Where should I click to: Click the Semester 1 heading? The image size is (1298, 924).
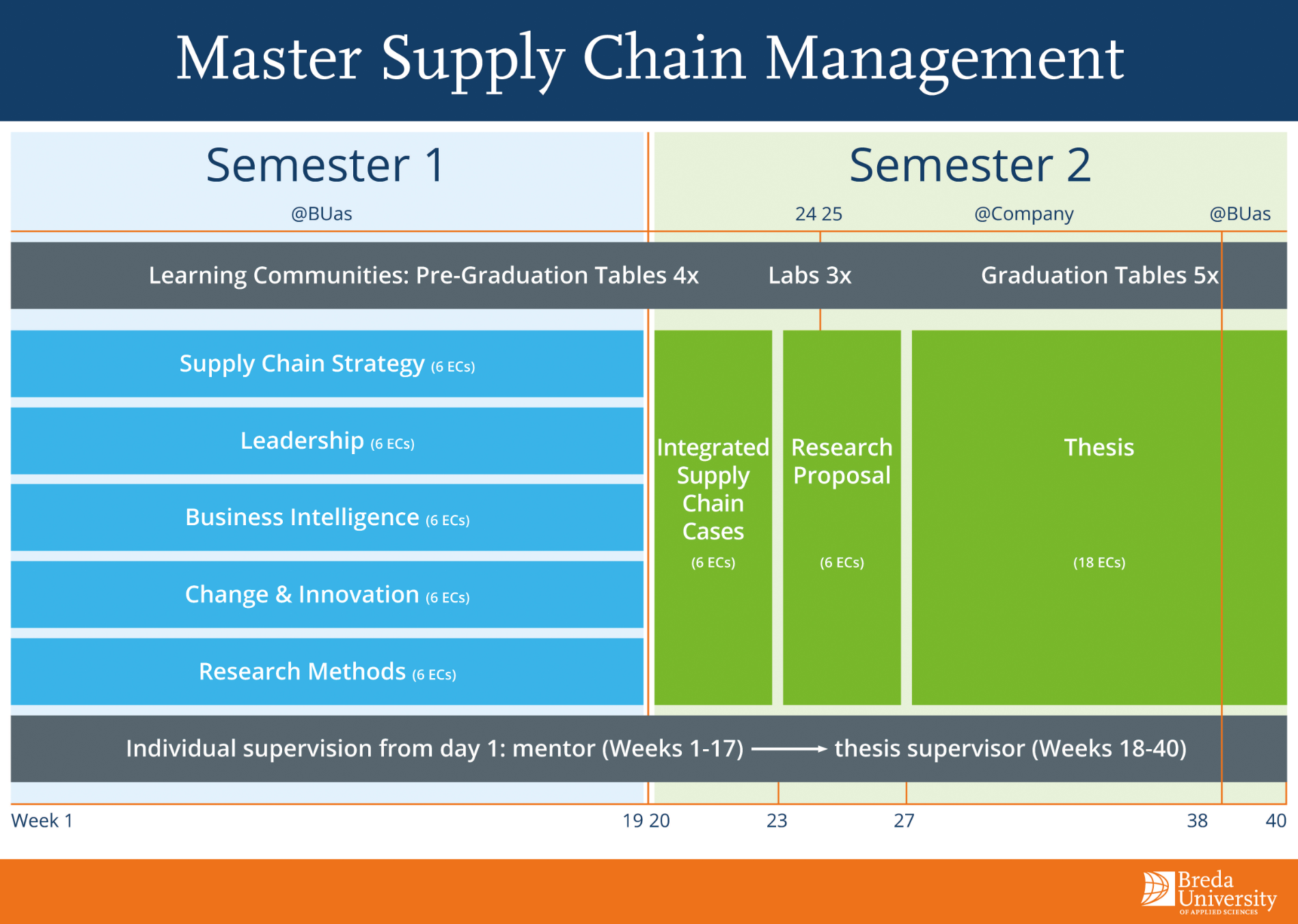pos(326,166)
